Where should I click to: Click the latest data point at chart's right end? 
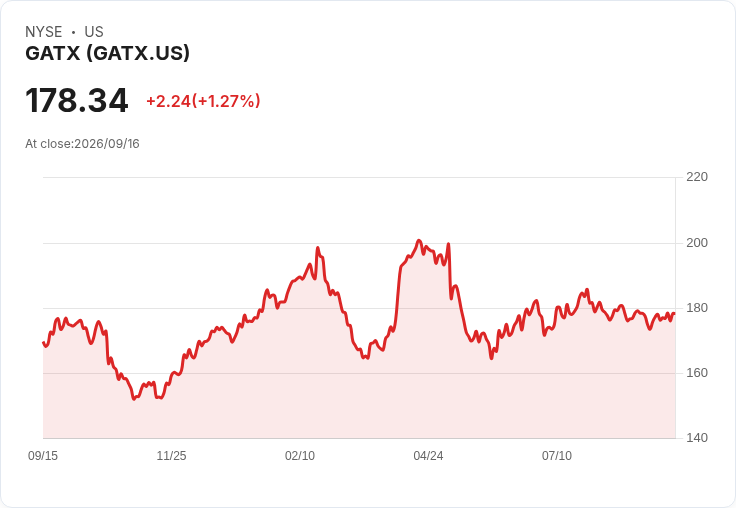675,313
